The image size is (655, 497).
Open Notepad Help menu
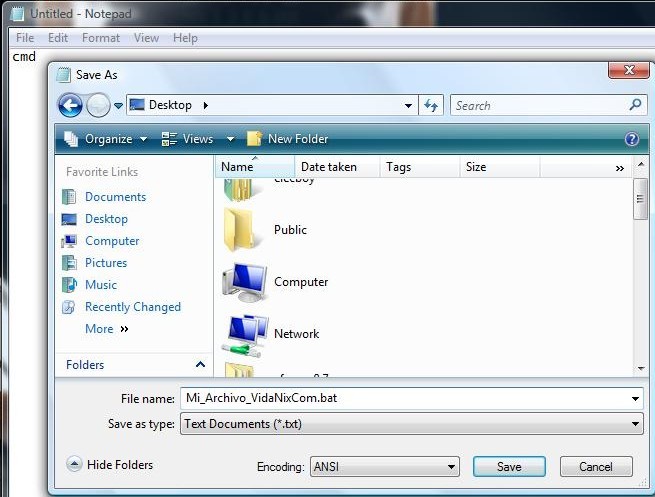(x=185, y=38)
